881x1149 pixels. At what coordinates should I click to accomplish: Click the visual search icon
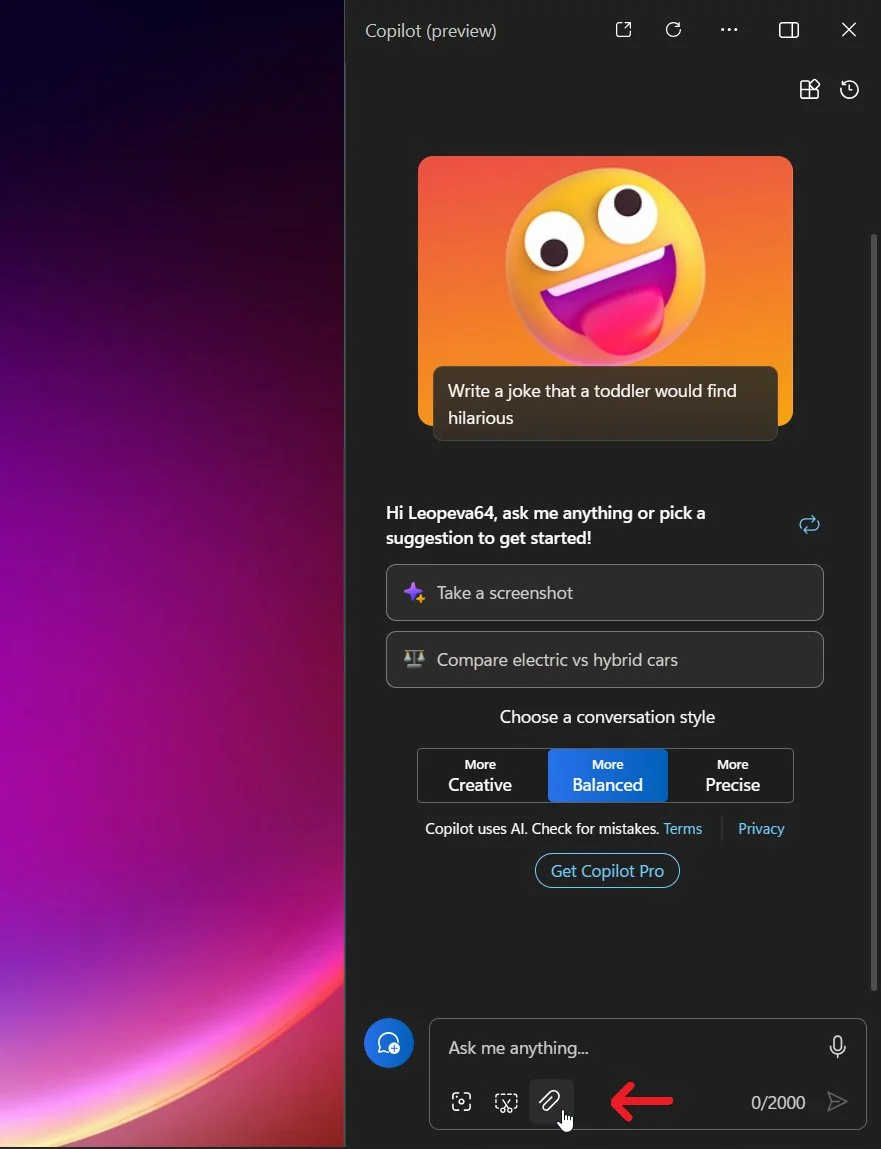pos(461,1101)
